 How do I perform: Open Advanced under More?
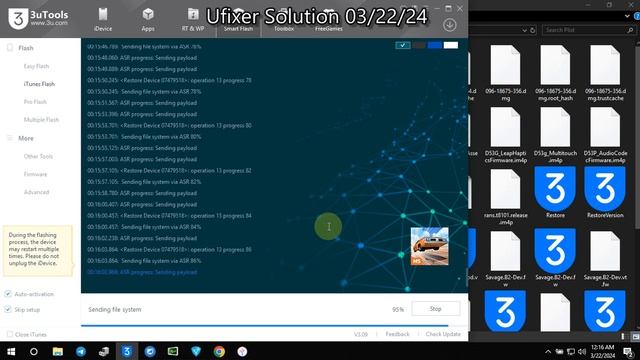tap(36, 192)
